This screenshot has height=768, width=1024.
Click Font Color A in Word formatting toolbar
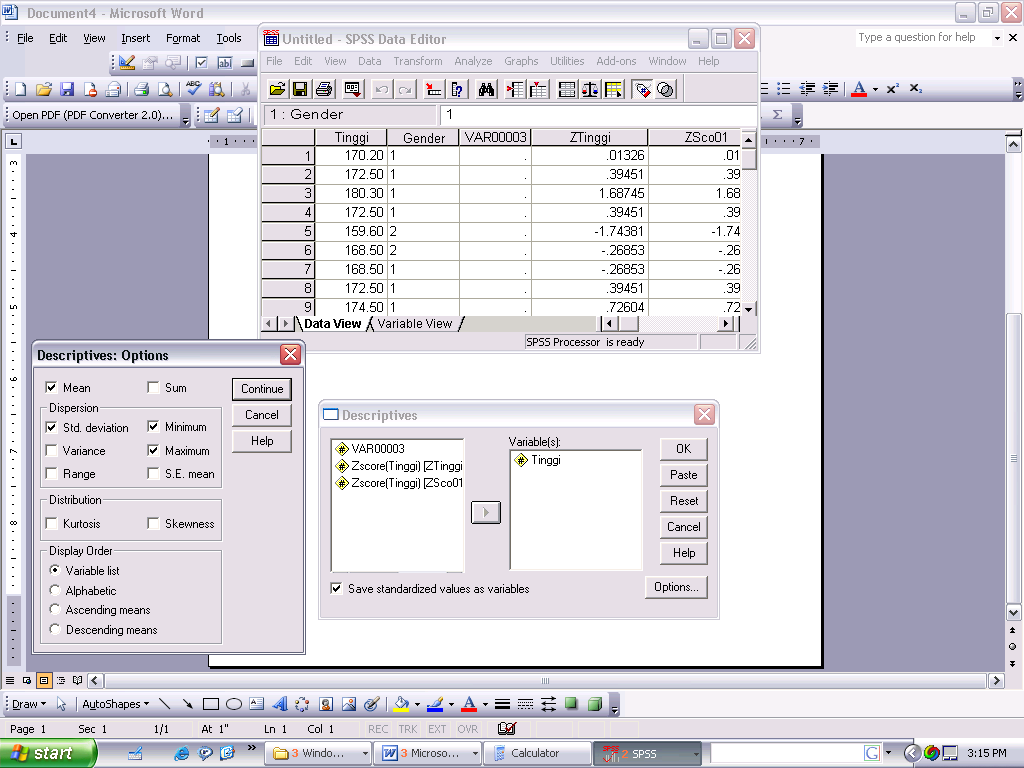pyautogui.click(x=859, y=89)
